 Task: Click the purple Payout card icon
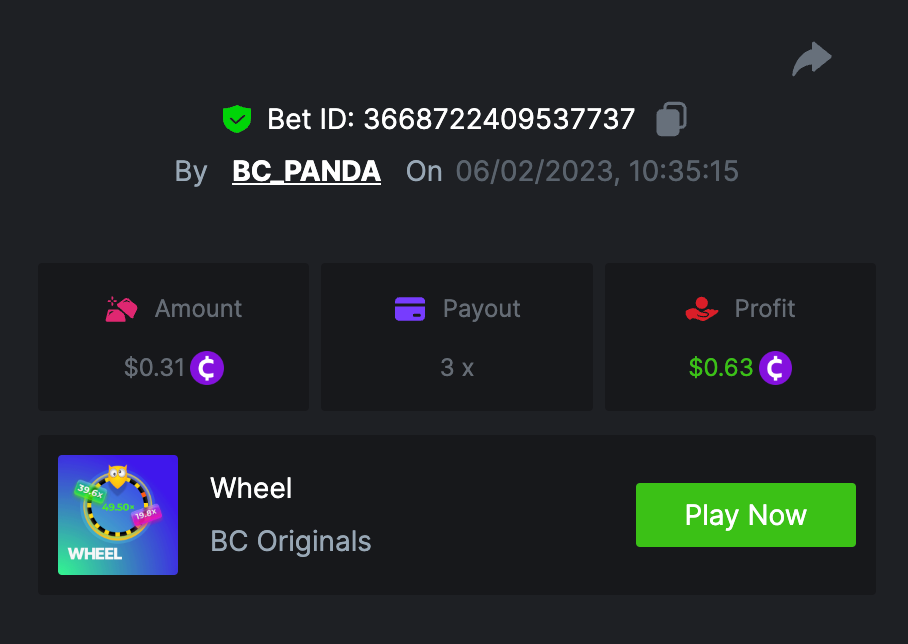410,309
